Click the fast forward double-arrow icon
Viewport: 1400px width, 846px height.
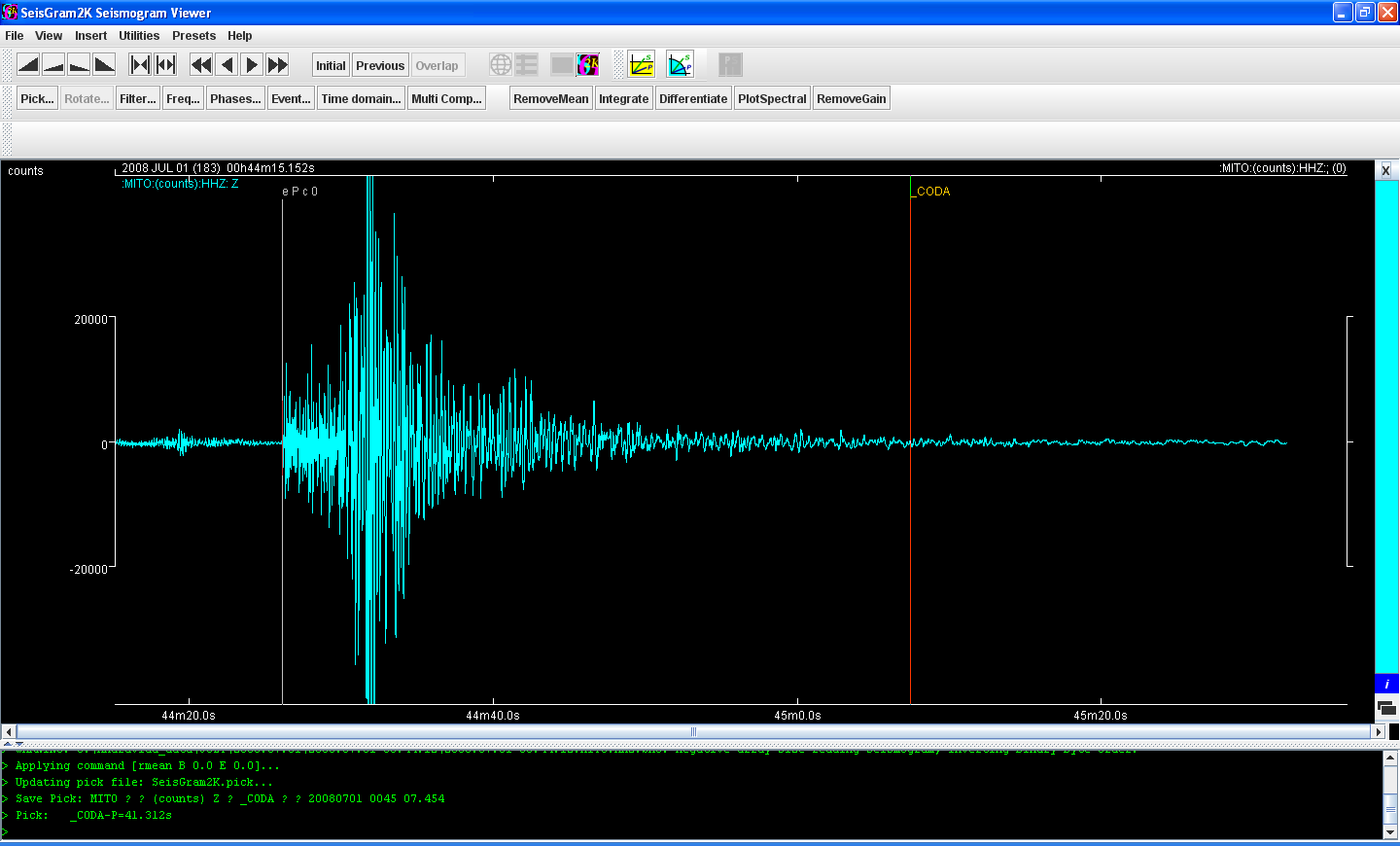tap(277, 65)
